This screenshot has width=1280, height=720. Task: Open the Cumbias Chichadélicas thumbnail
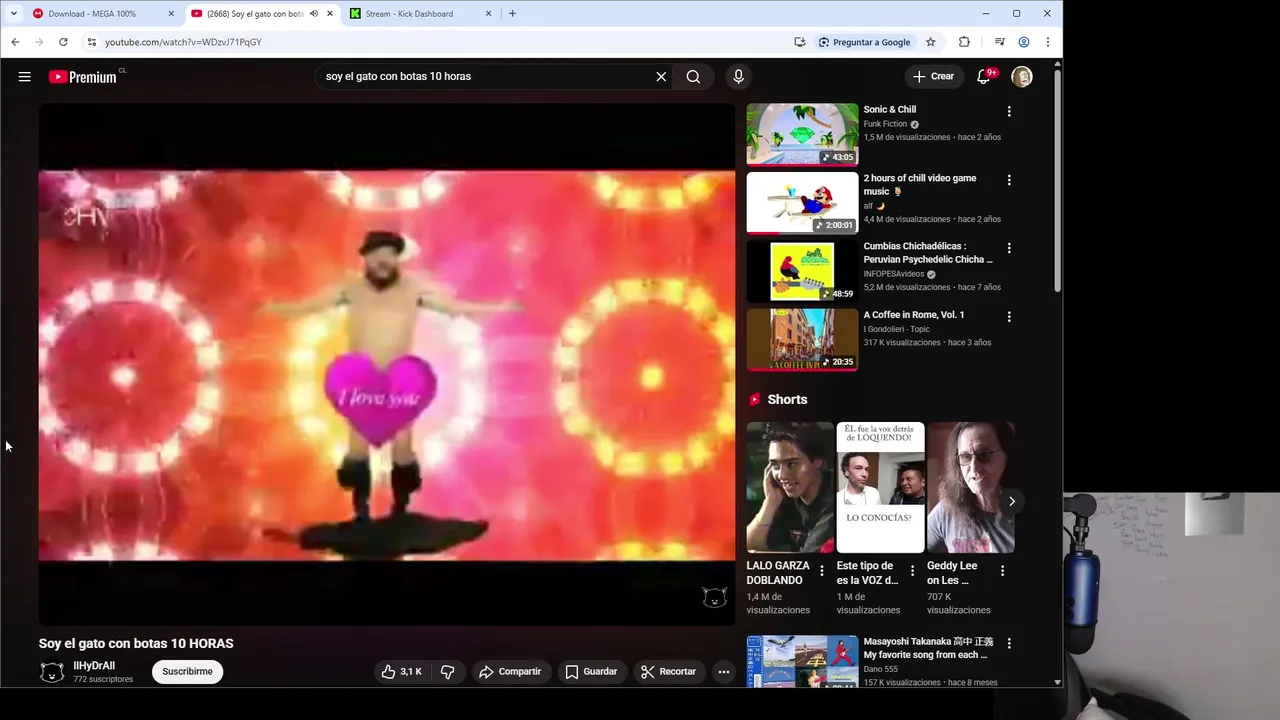[802, 271]
